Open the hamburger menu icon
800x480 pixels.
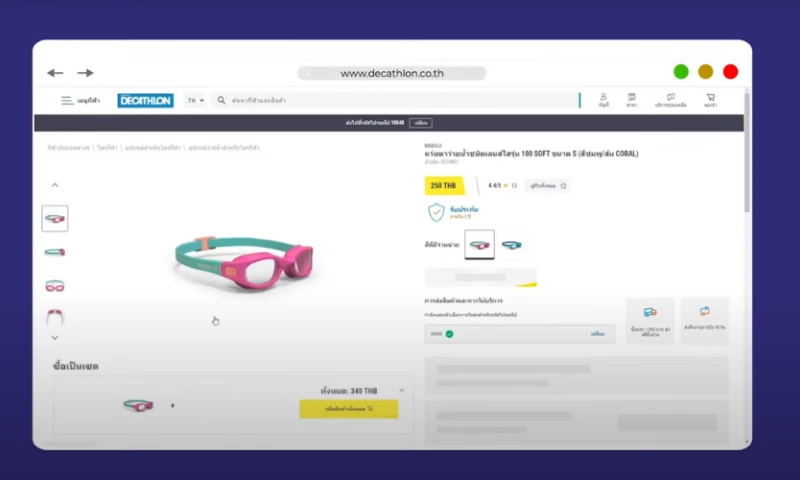click(x=67, y=100)
